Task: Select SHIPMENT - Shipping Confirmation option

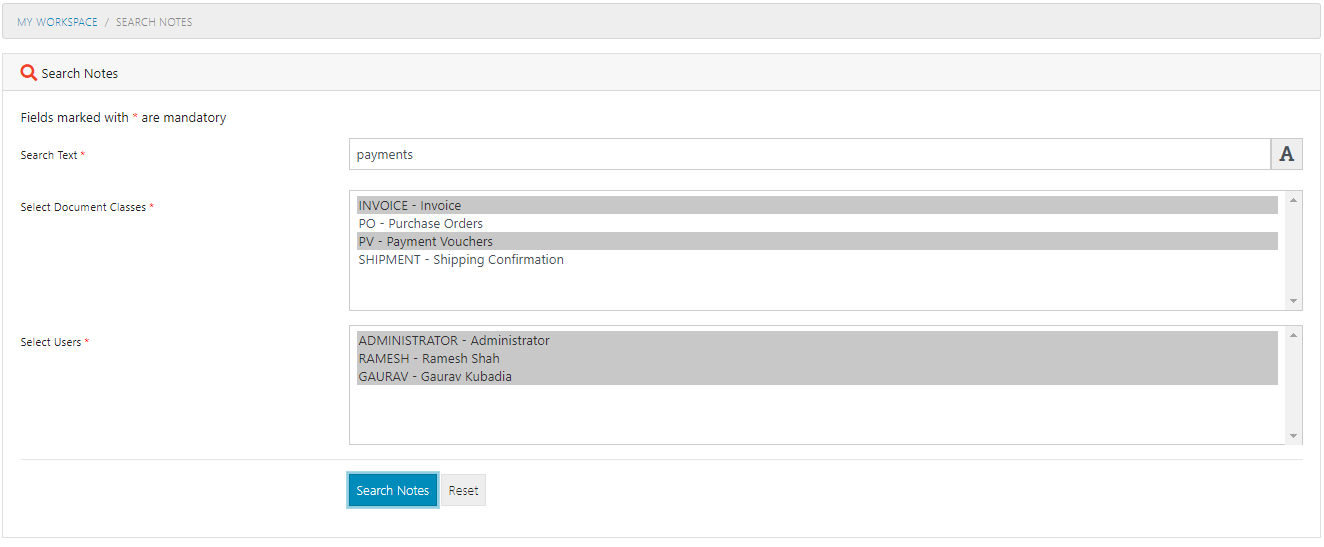Action: tap(461, 260)
